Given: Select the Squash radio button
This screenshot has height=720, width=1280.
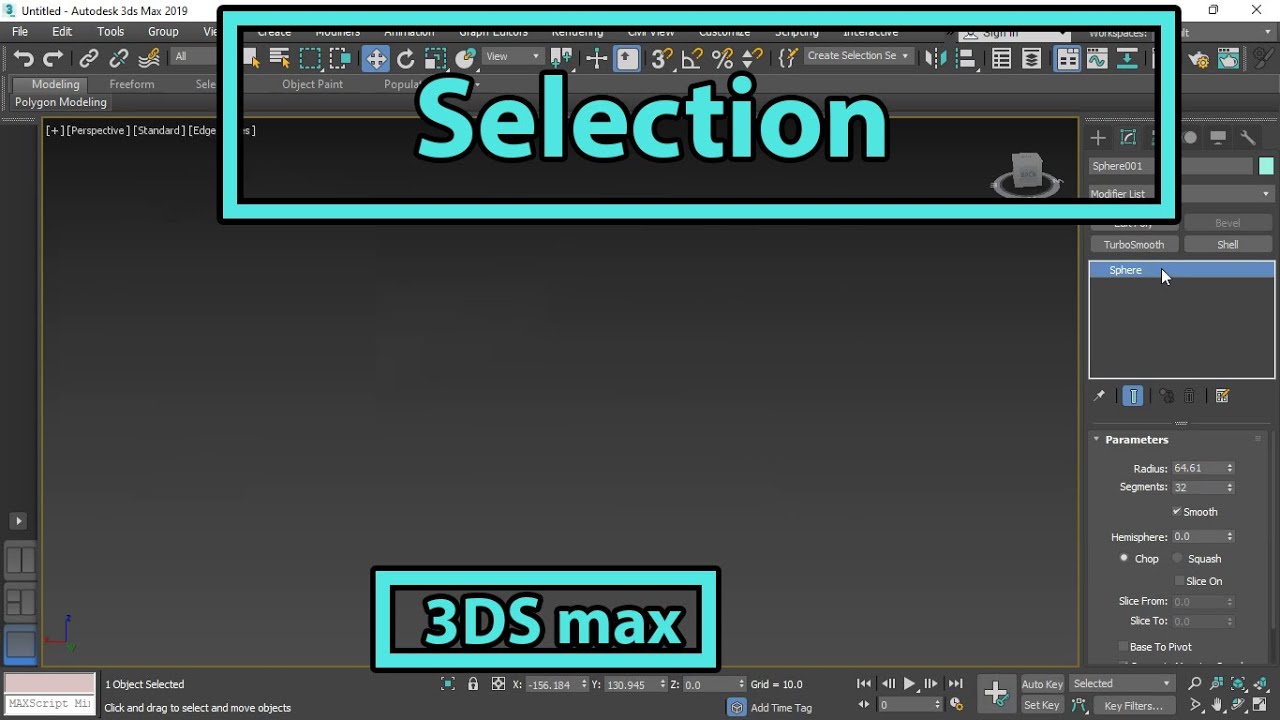Looking at the screenshot, I should pyautogui.click(x=1177, y=558).
